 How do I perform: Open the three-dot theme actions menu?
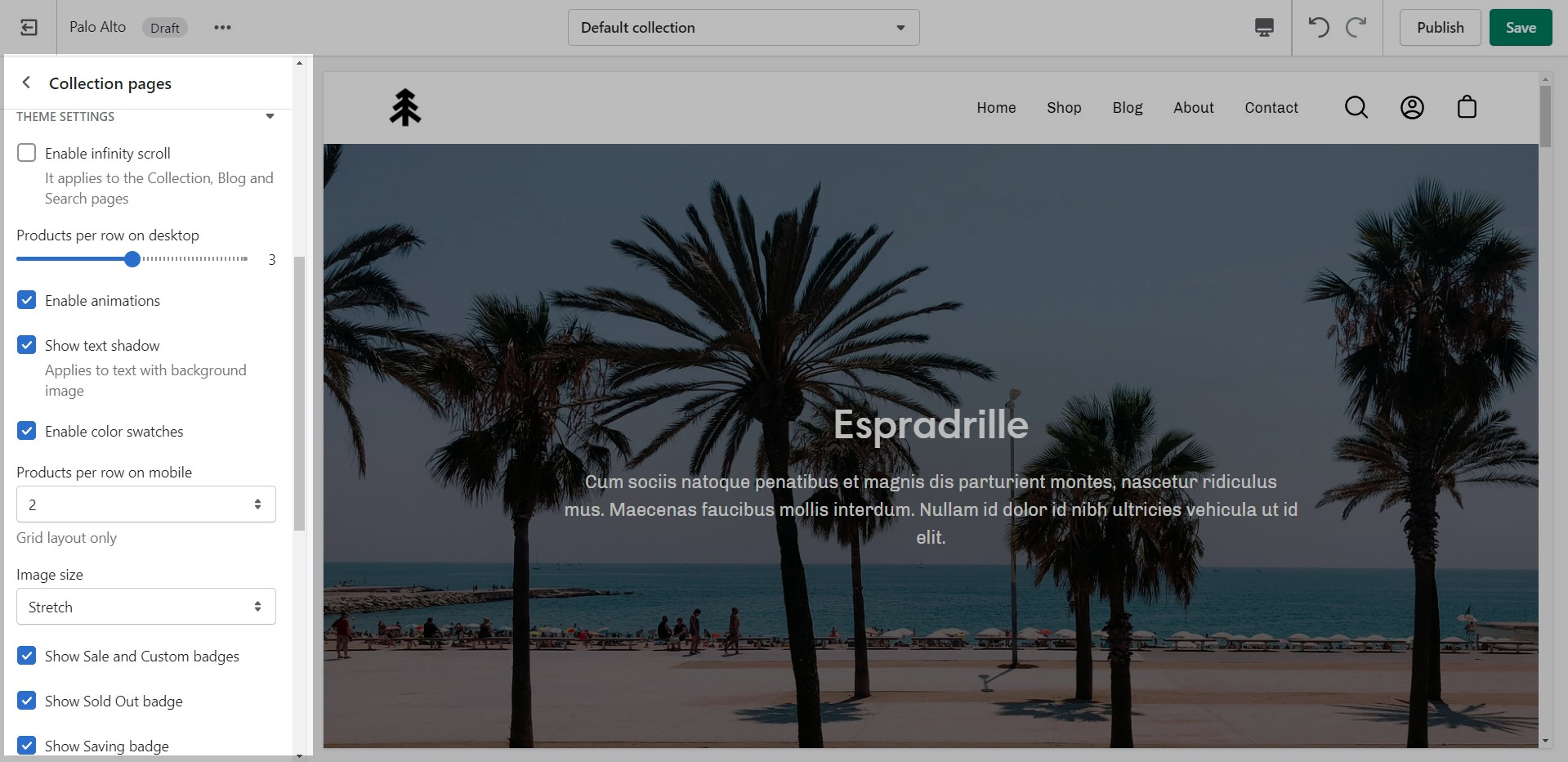click(x=222, y=28)
